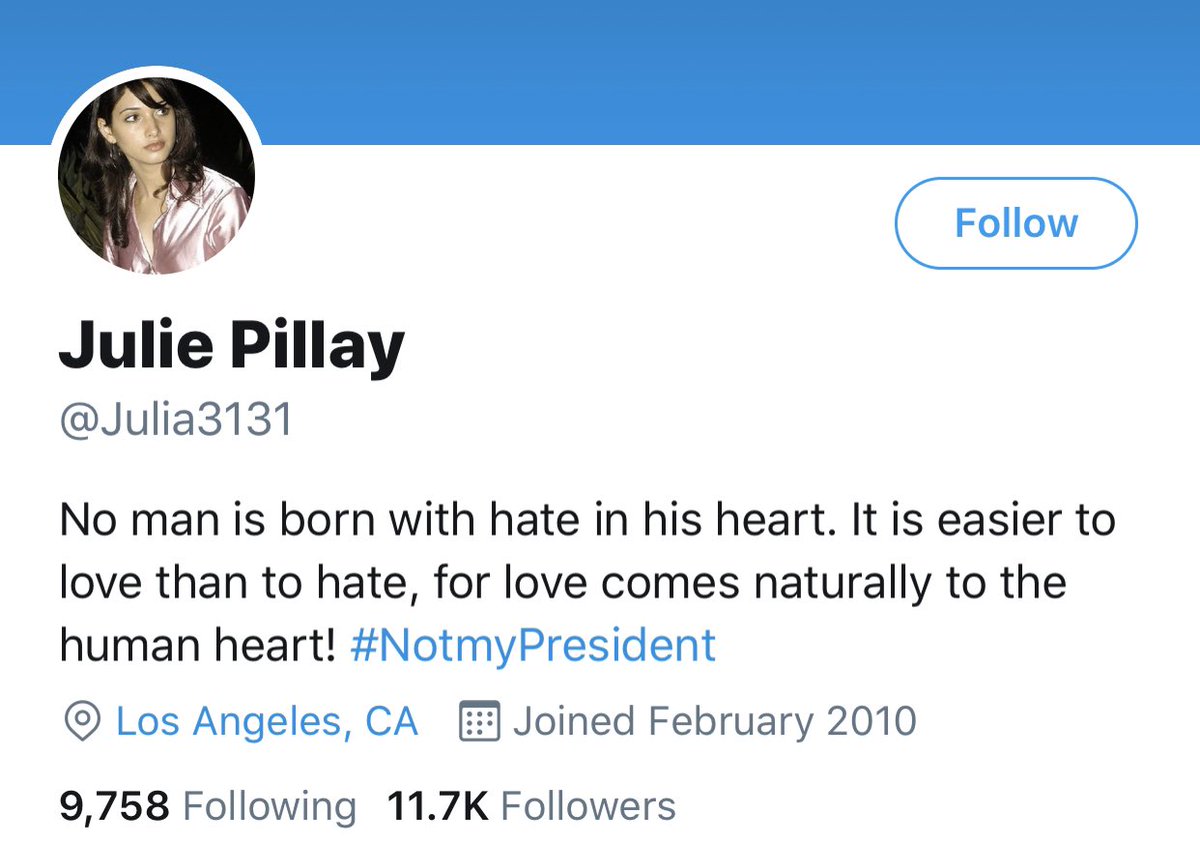Click the calendar icon beside the join date
This screenshot has height=843, width=1200.
click(x=479, y=721)
